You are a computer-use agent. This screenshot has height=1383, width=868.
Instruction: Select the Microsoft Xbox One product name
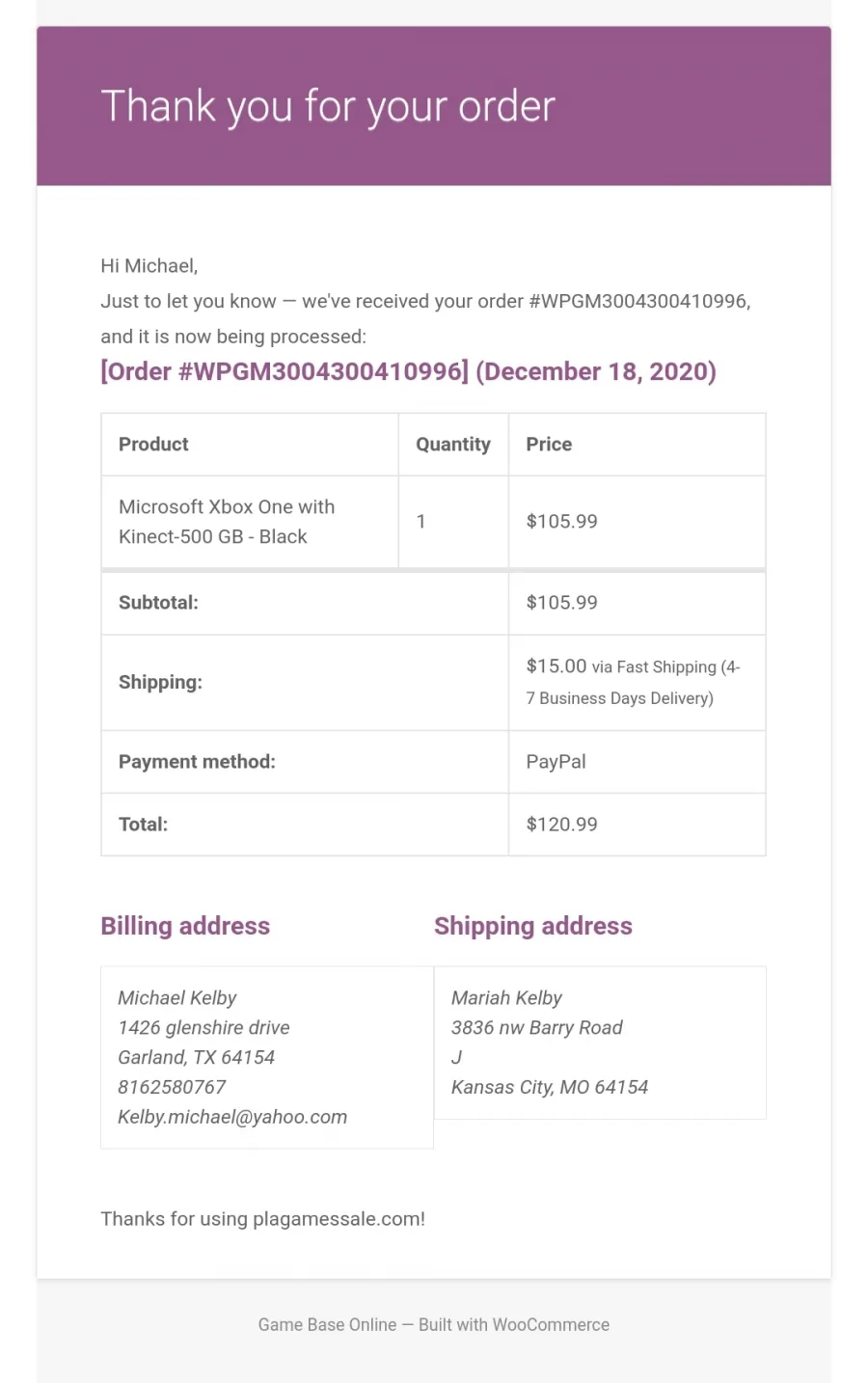coord(227,522)
